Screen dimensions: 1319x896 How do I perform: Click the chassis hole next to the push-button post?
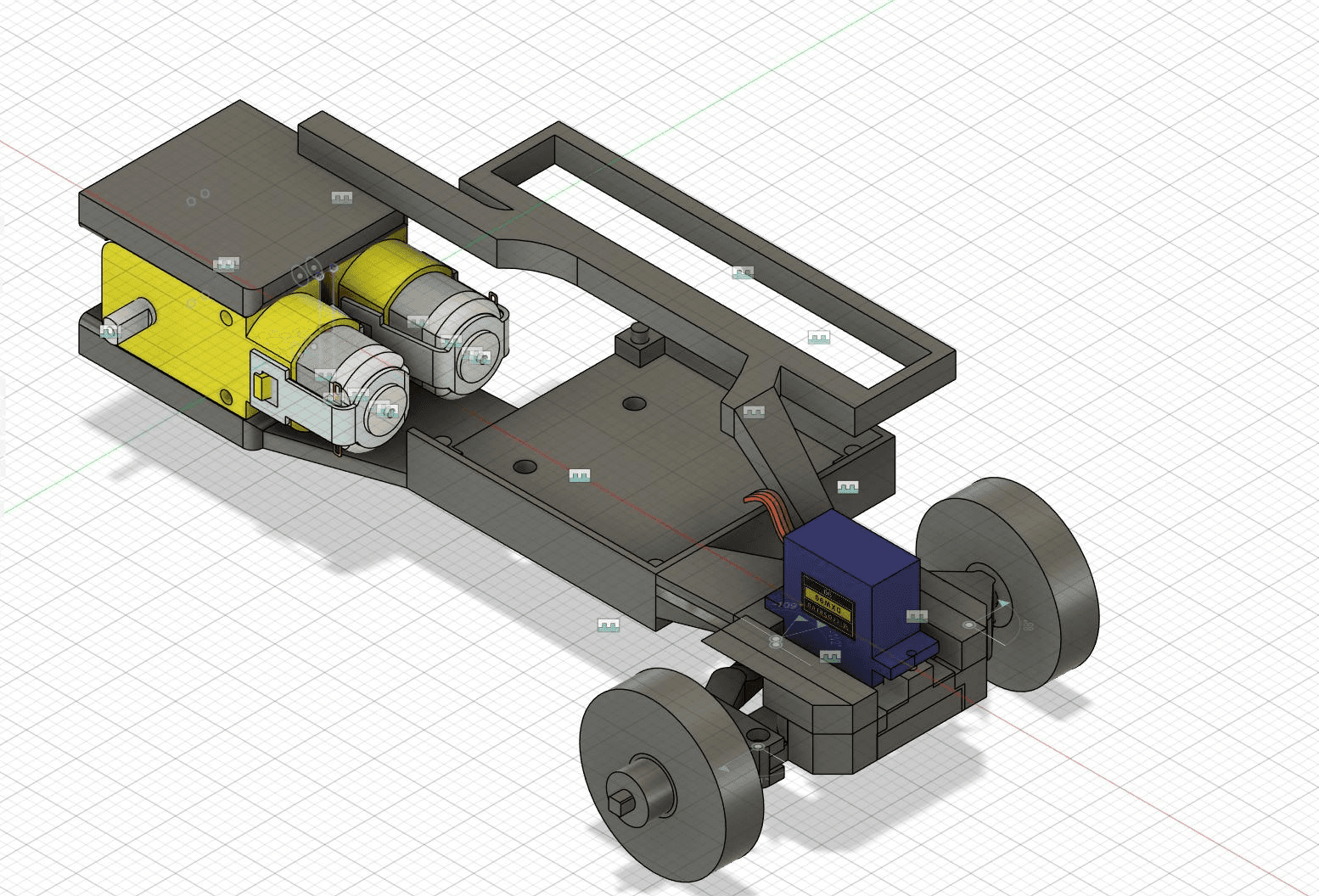[634, 402]
